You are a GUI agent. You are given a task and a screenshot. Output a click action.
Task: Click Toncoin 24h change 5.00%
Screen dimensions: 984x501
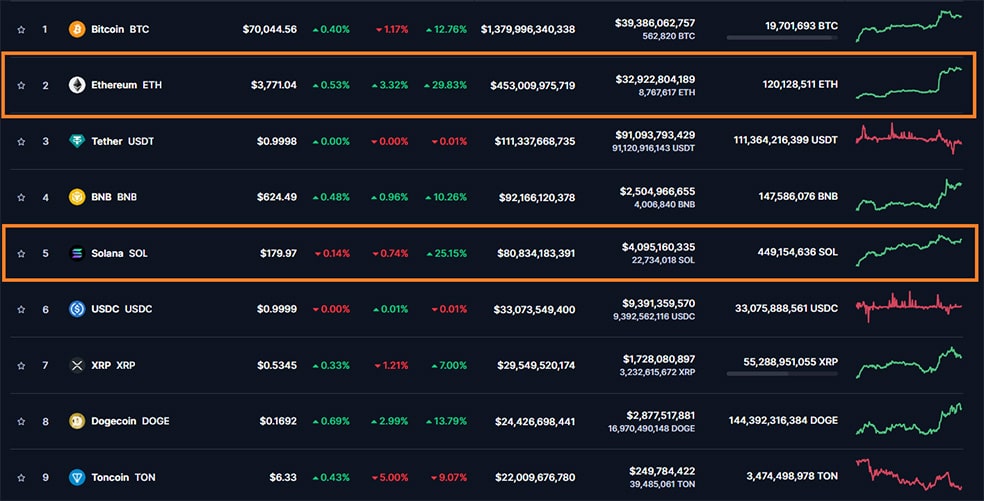coord(390,478)
